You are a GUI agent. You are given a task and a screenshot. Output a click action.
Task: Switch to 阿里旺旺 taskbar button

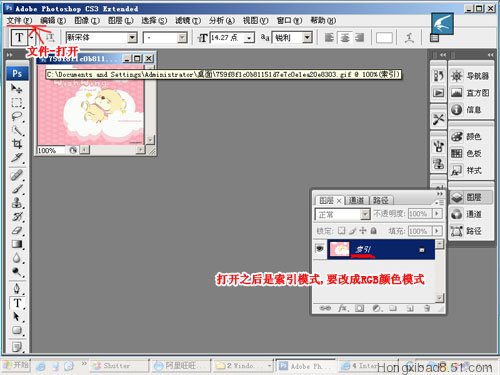pyautogui.click(x=181, y=366)
